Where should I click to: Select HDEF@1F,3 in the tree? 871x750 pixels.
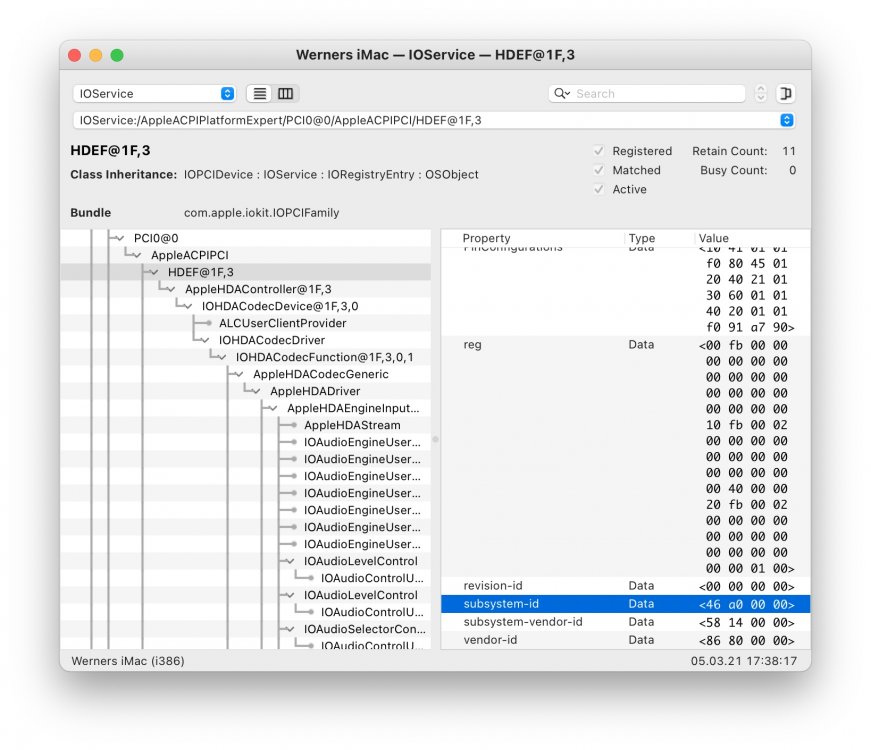[x=201, y=272]
